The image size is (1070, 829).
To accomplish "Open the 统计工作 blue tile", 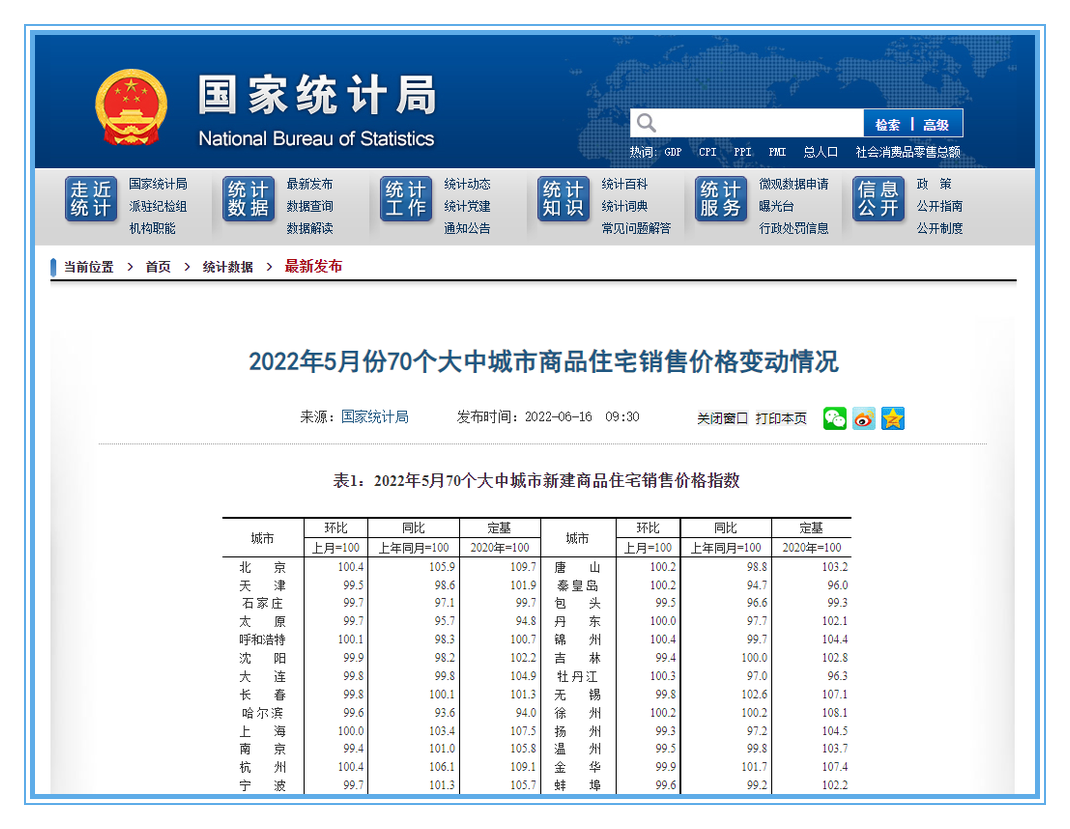I will tap(406, 199).
